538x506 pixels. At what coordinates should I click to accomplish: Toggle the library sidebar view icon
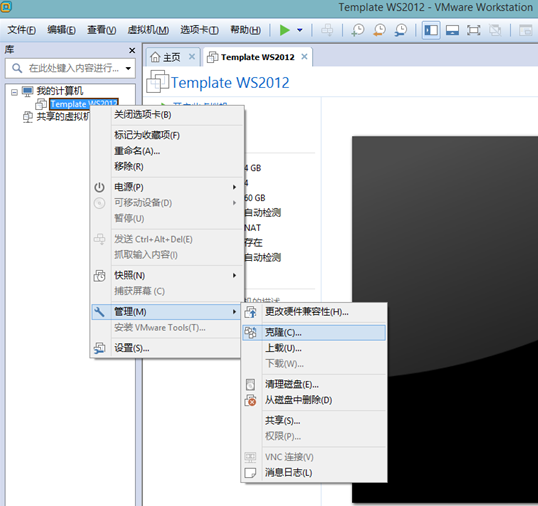pos(431,30)
